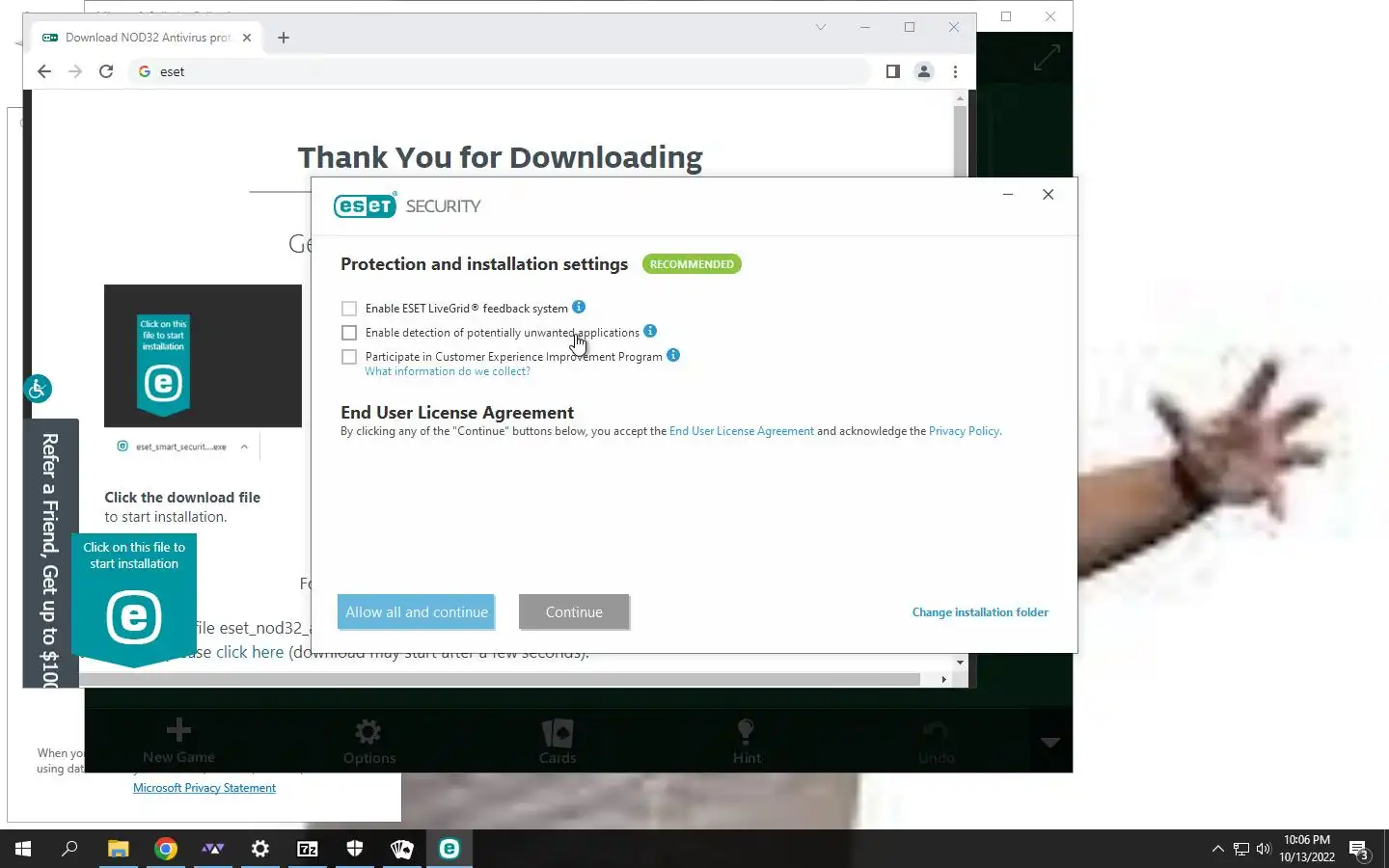
Task: Select Download NOD32 Antivirus tab
Action: click(x=148, y=38)
